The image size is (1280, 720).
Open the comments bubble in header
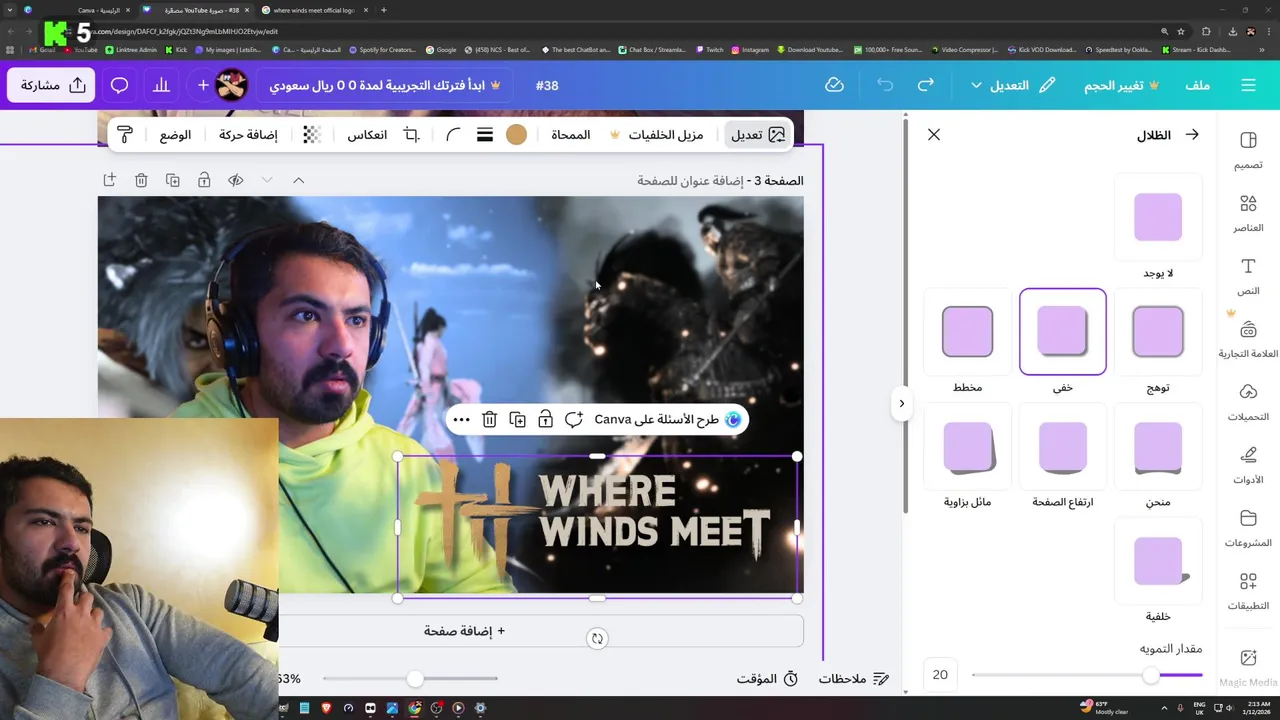pyautogui.click(x=119, y=85)
